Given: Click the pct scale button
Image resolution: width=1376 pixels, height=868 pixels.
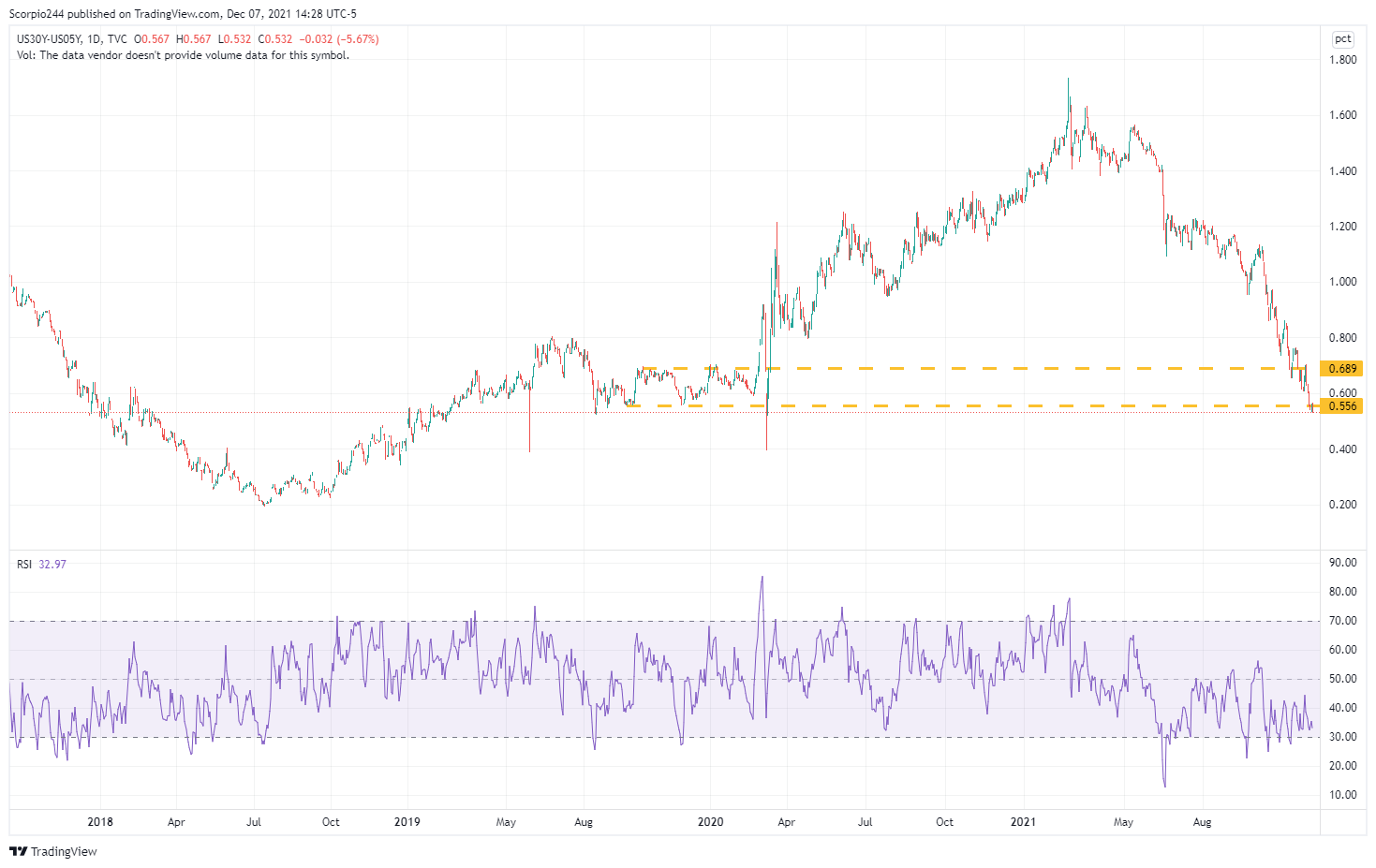Looking at the screenshot, I should [1342, 38].
